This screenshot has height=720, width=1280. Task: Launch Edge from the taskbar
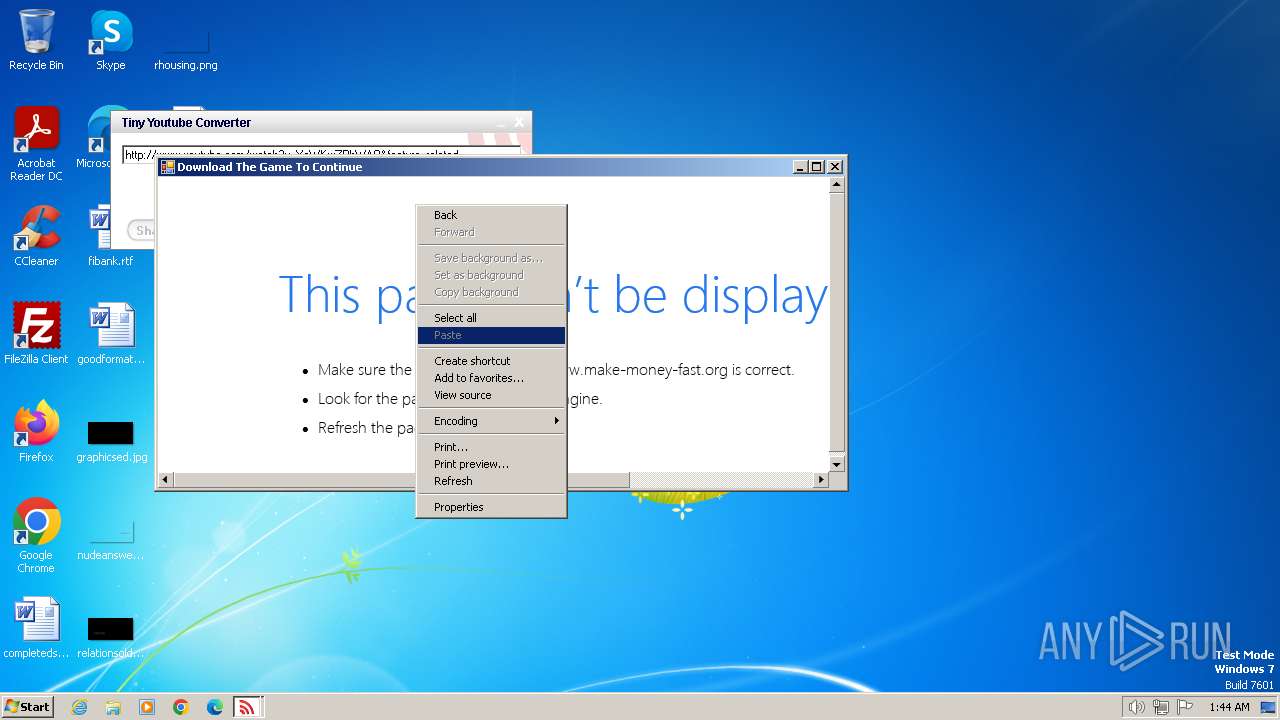tap(215, 707)
